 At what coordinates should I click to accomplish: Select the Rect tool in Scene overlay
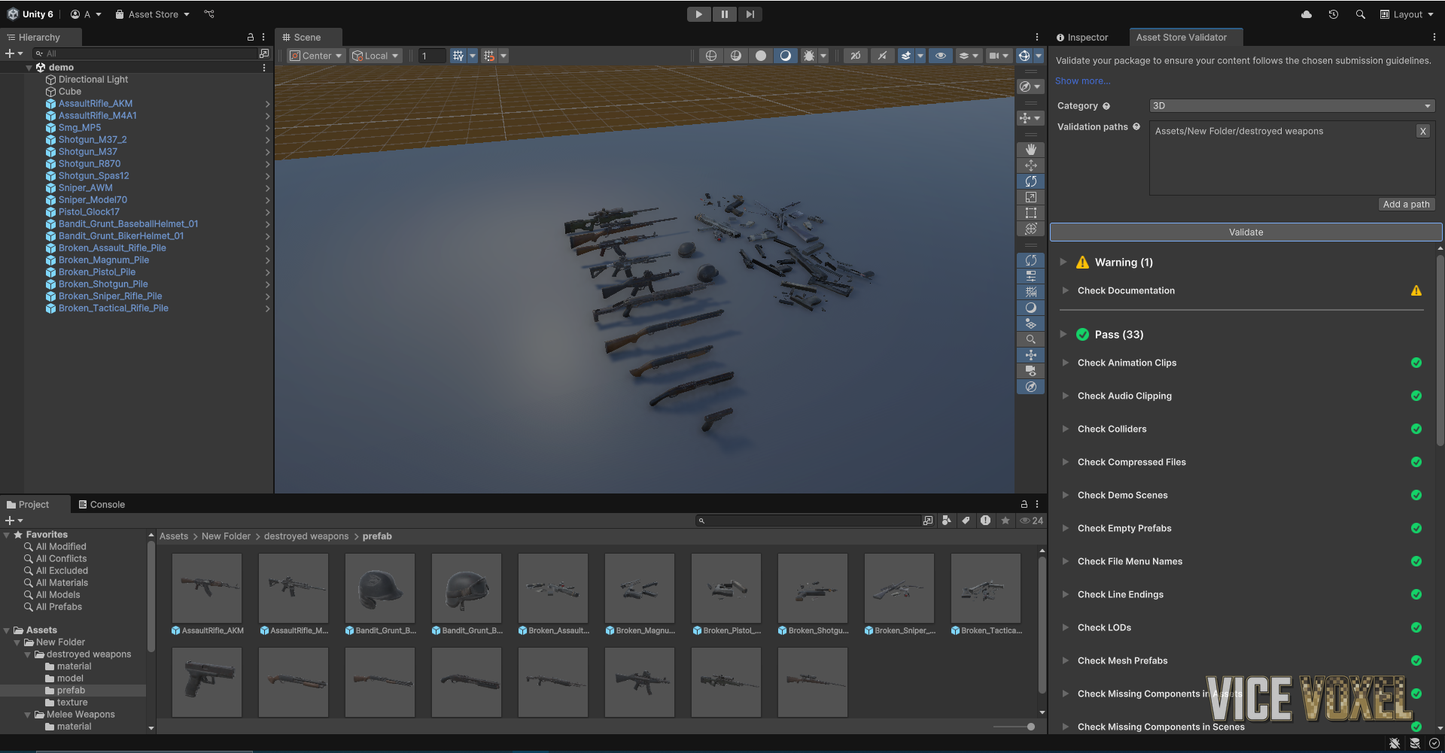1030,213
